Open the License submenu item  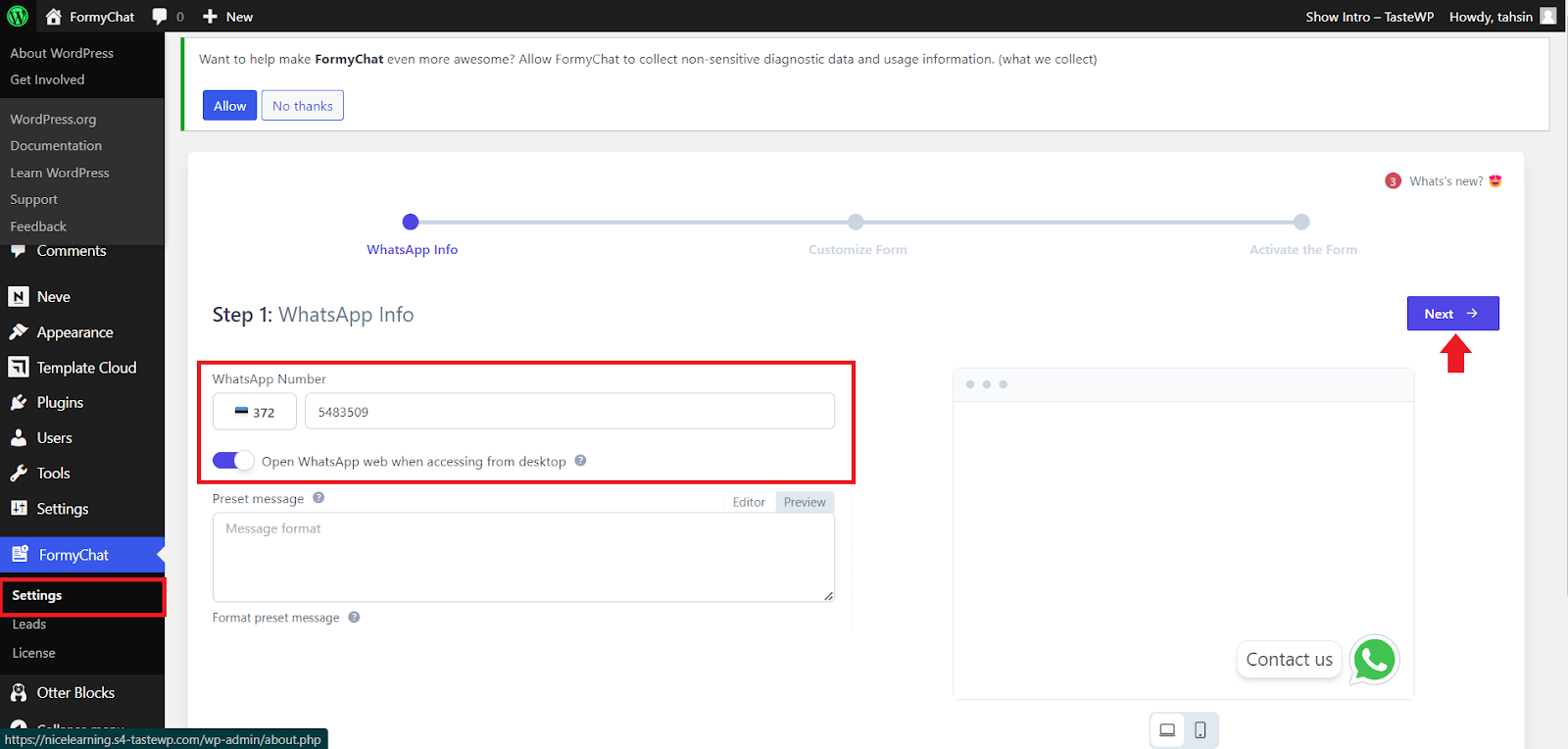point(33,653)
